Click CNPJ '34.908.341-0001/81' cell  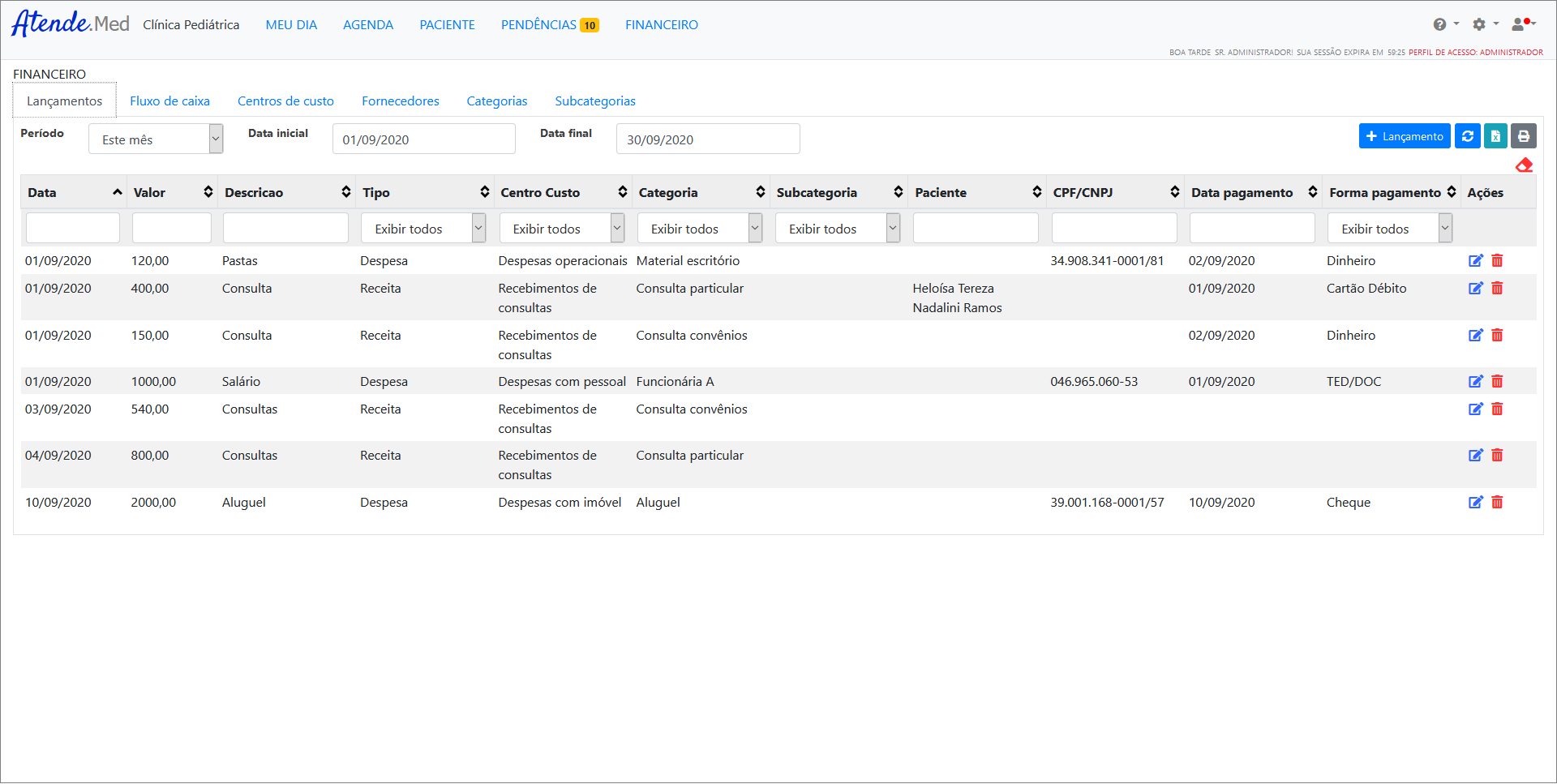(x=1107, y=261)
